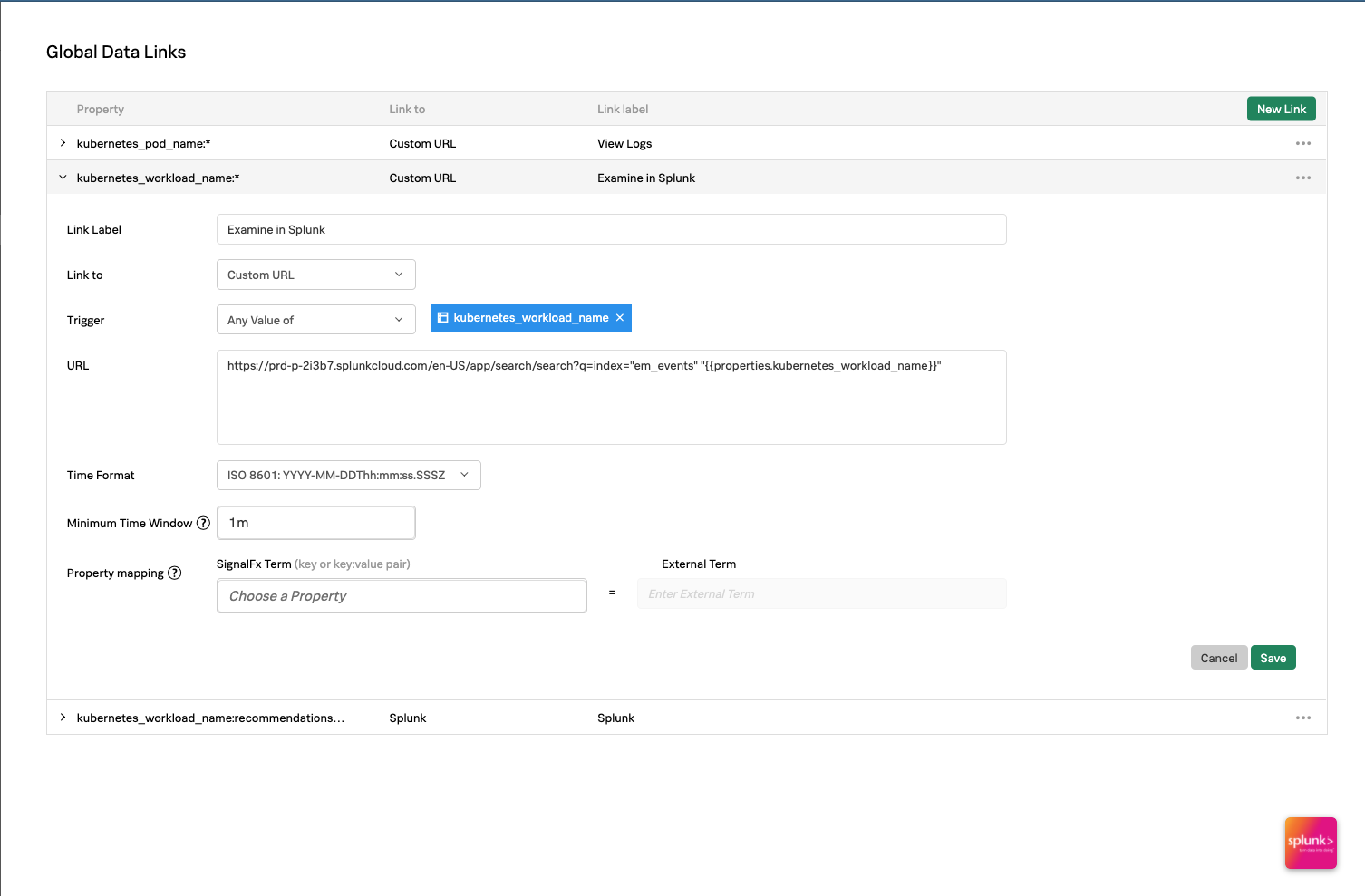Viewport: 1365px width, 896px height.
Task: Show help for Minimum Time Window
Action: (203, 523)
